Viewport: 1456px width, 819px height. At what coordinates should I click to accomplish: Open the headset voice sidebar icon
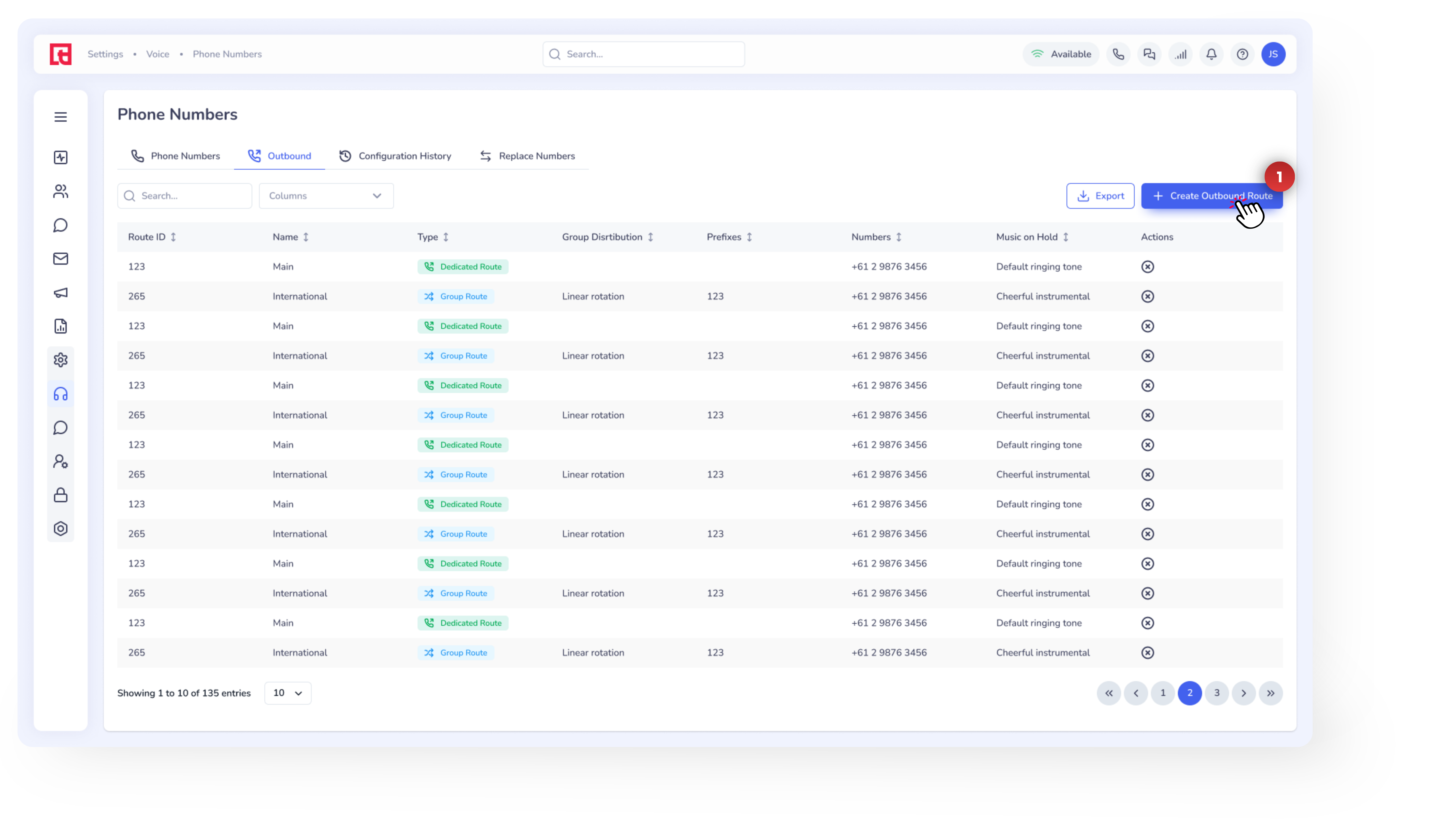click(60, 394)
